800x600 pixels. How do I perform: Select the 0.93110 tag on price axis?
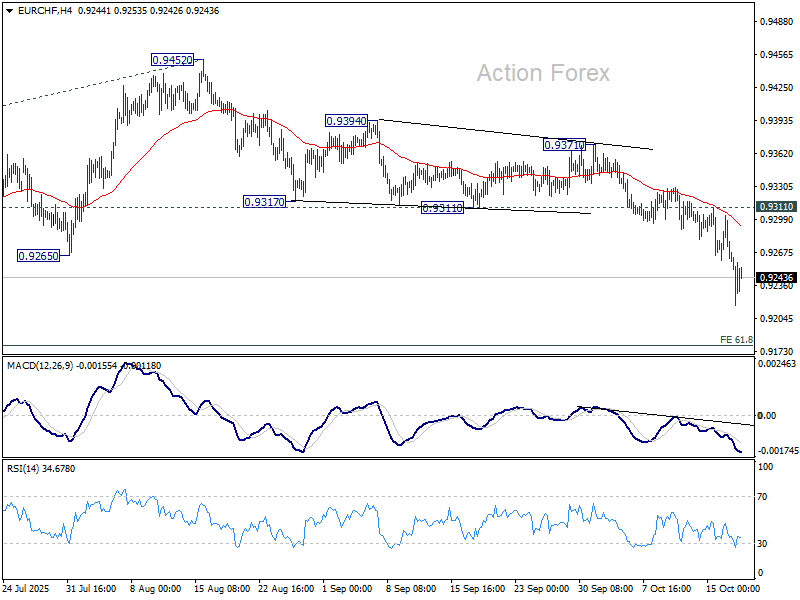tap(776, 207)
